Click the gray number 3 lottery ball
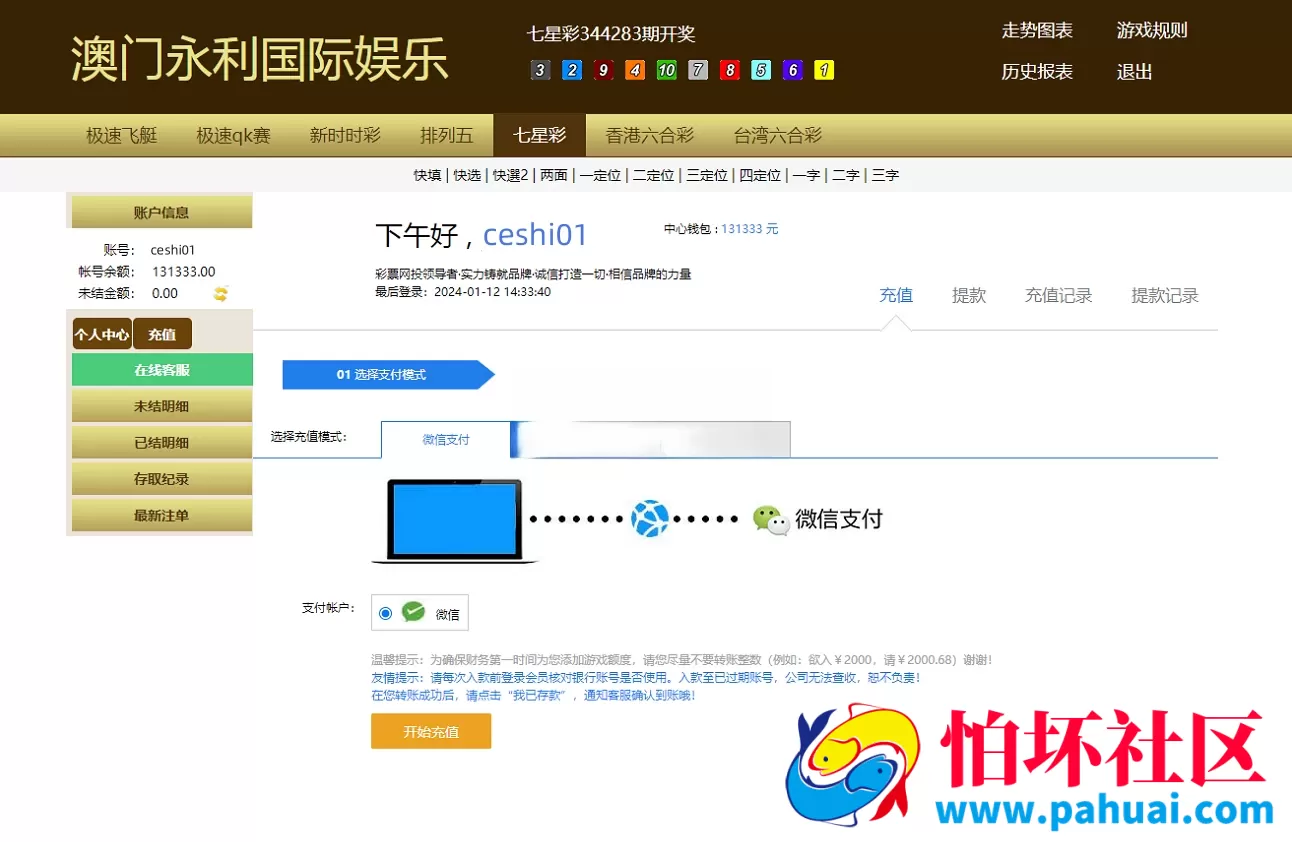 click(x=540, y=70)
